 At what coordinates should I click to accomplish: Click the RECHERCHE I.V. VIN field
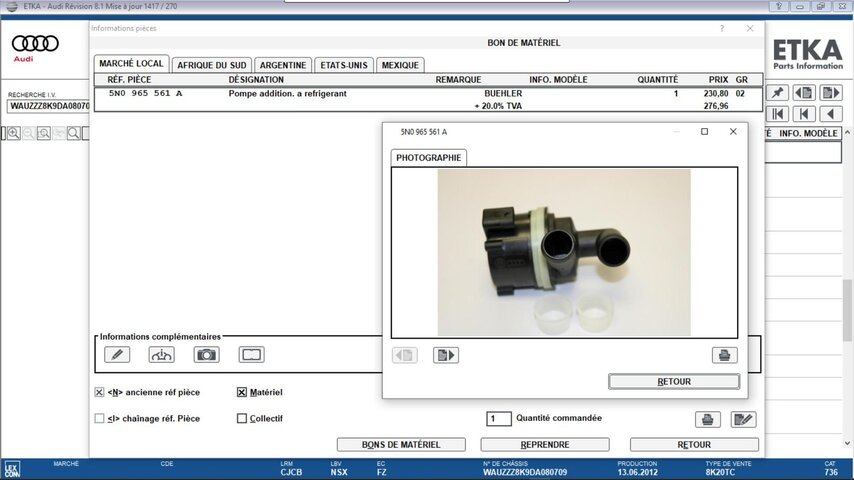[48, 106]
